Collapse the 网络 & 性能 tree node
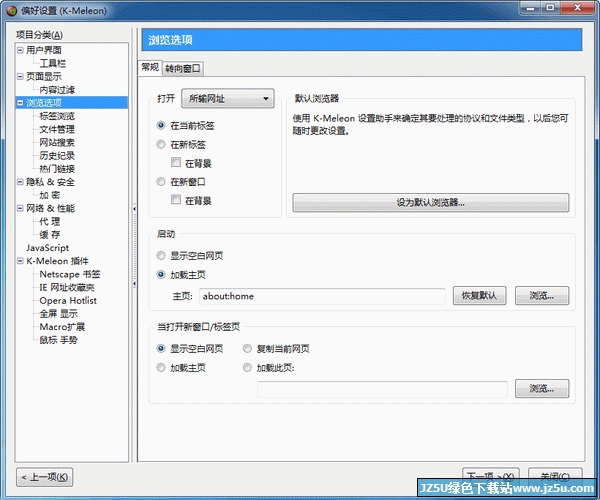 (x=20, y=208)
